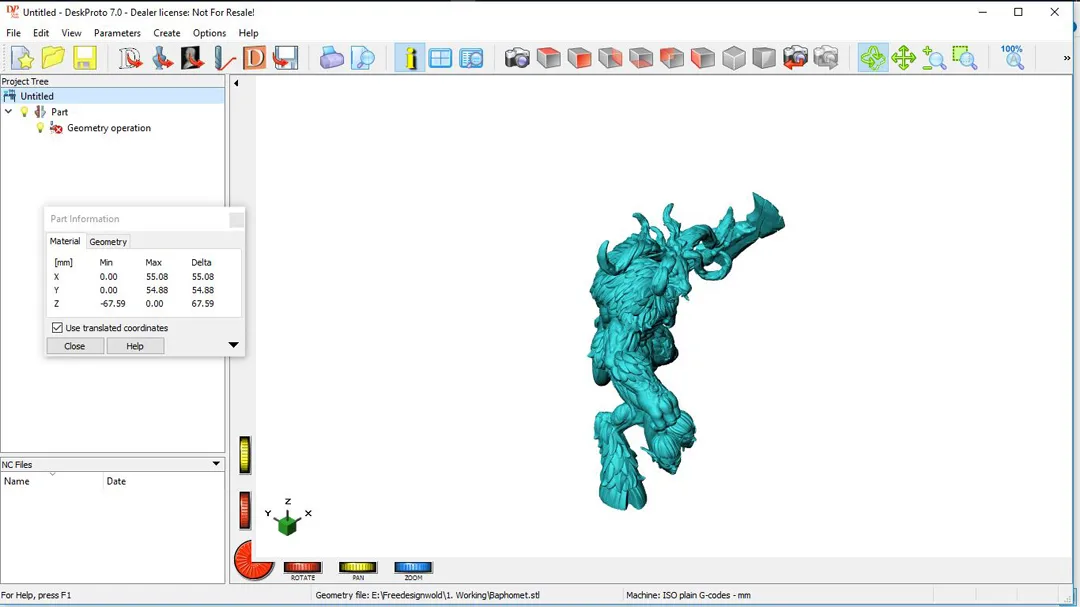Click the Help button in Part Information
The image size is (1080, 607).
tap(135, 346)
